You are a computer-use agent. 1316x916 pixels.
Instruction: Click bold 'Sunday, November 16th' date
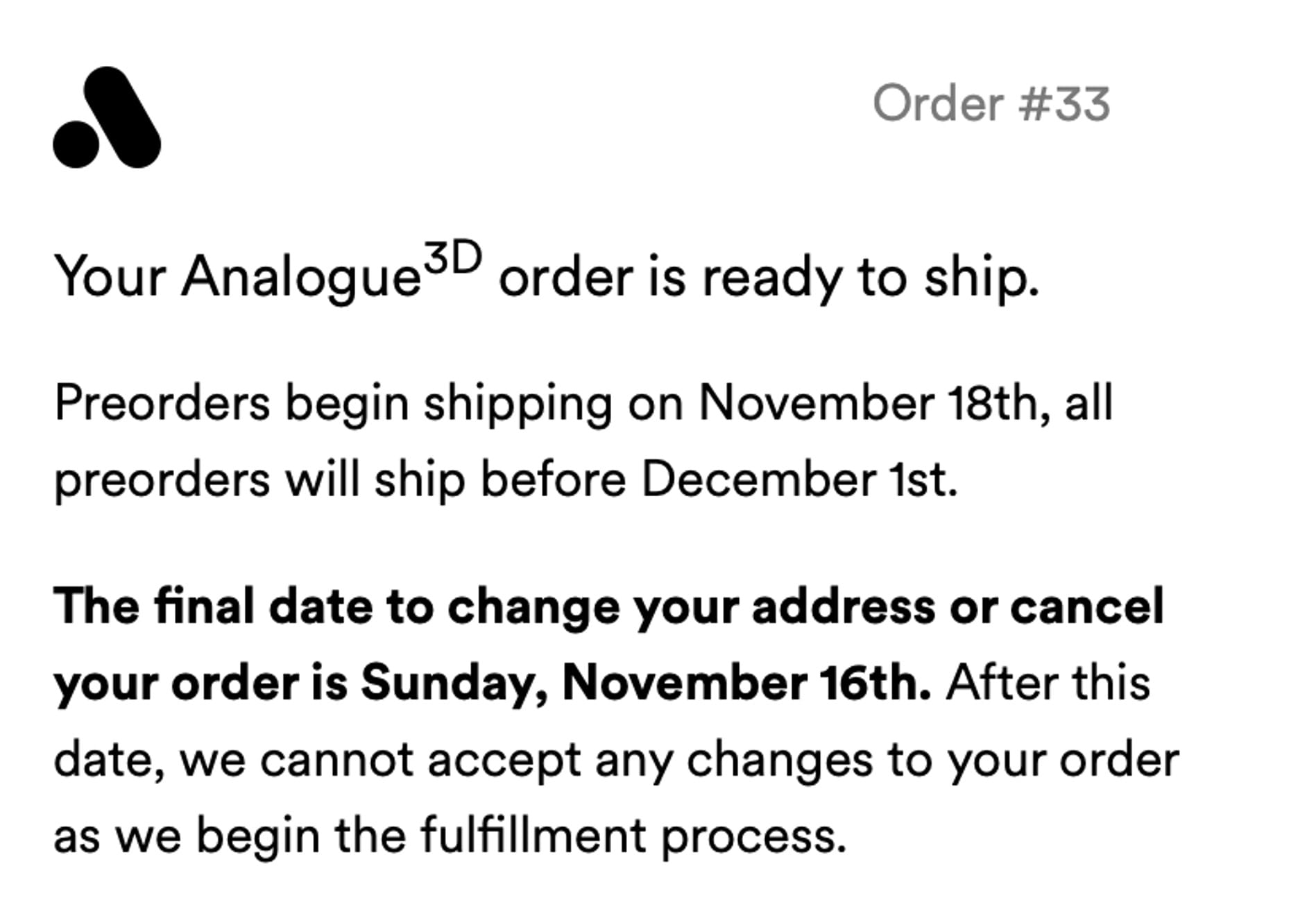(x=645, y=683)
